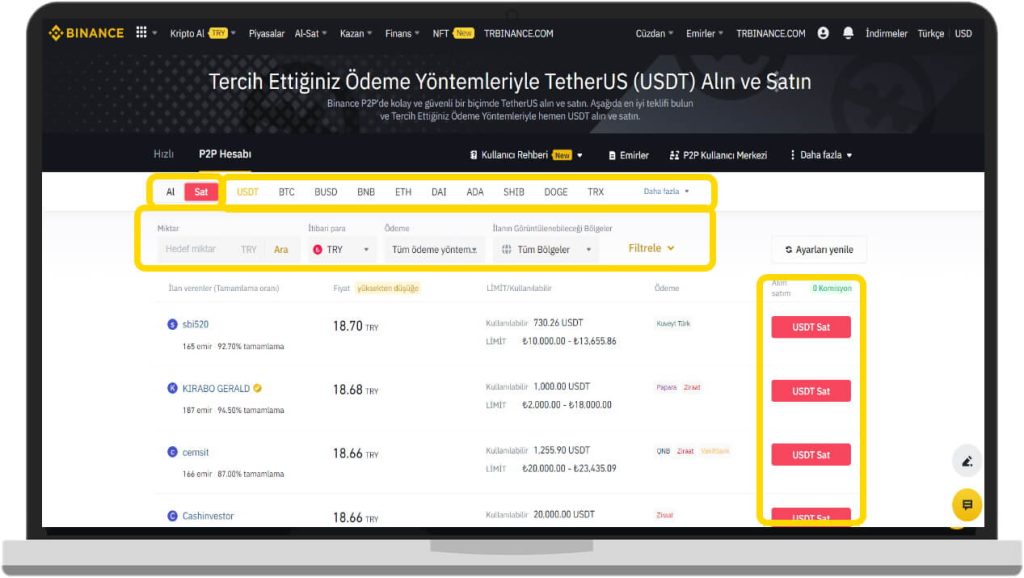Open the Cüzdan dropdown
This screenshot has width=1024, height=578.
tap(654, 33)
